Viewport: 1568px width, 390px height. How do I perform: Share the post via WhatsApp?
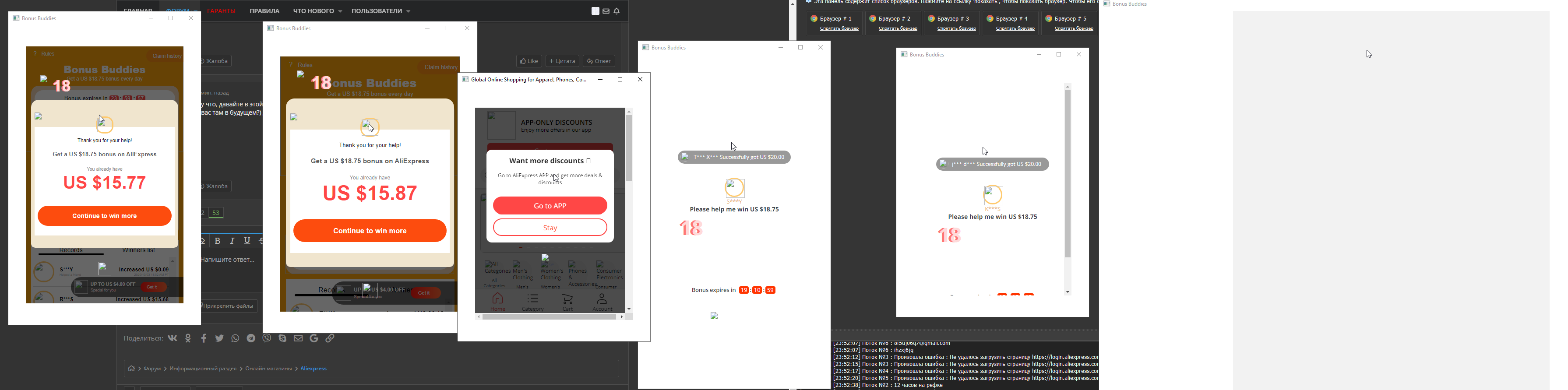(236, 338)
